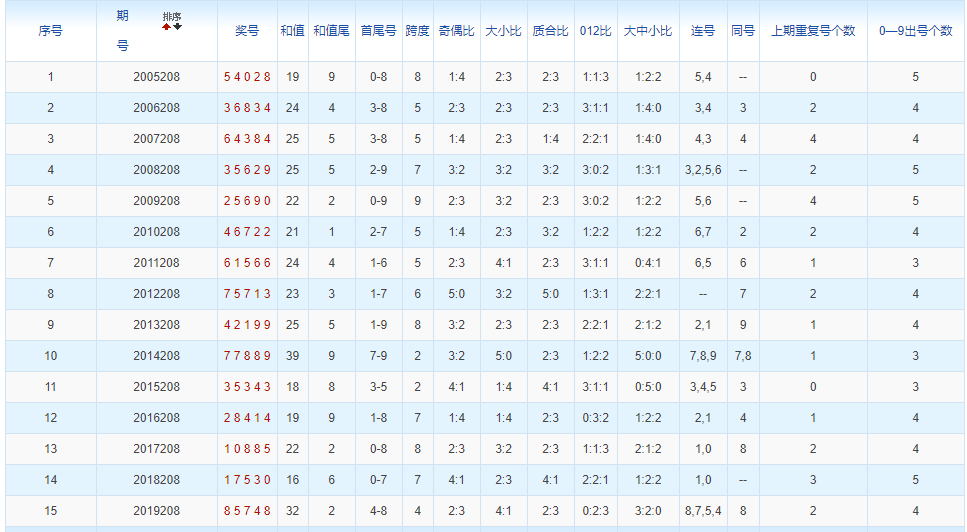Click winning number 8 5 7 4 8

(x=247, y=510)
